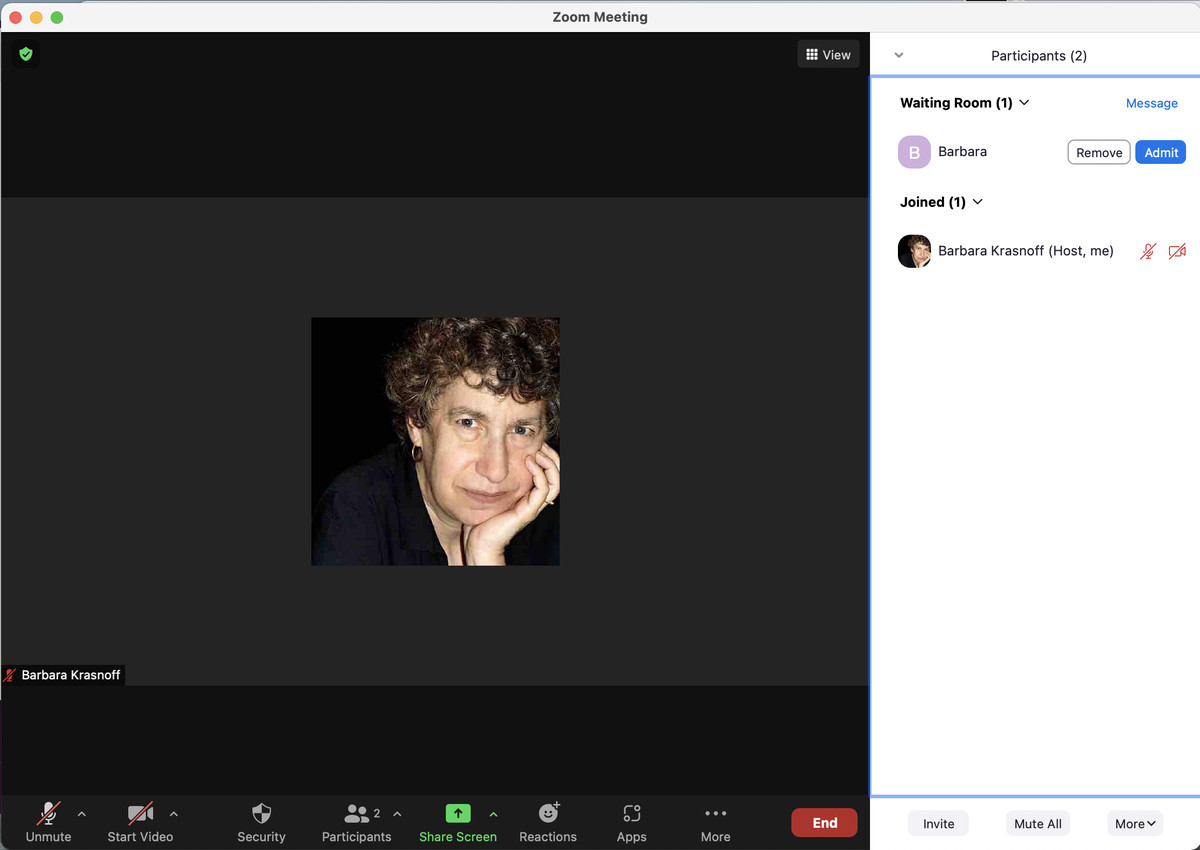Remove Barbara from waiting room
The image size is (1200, 850).
click(x=1099, y=152)
